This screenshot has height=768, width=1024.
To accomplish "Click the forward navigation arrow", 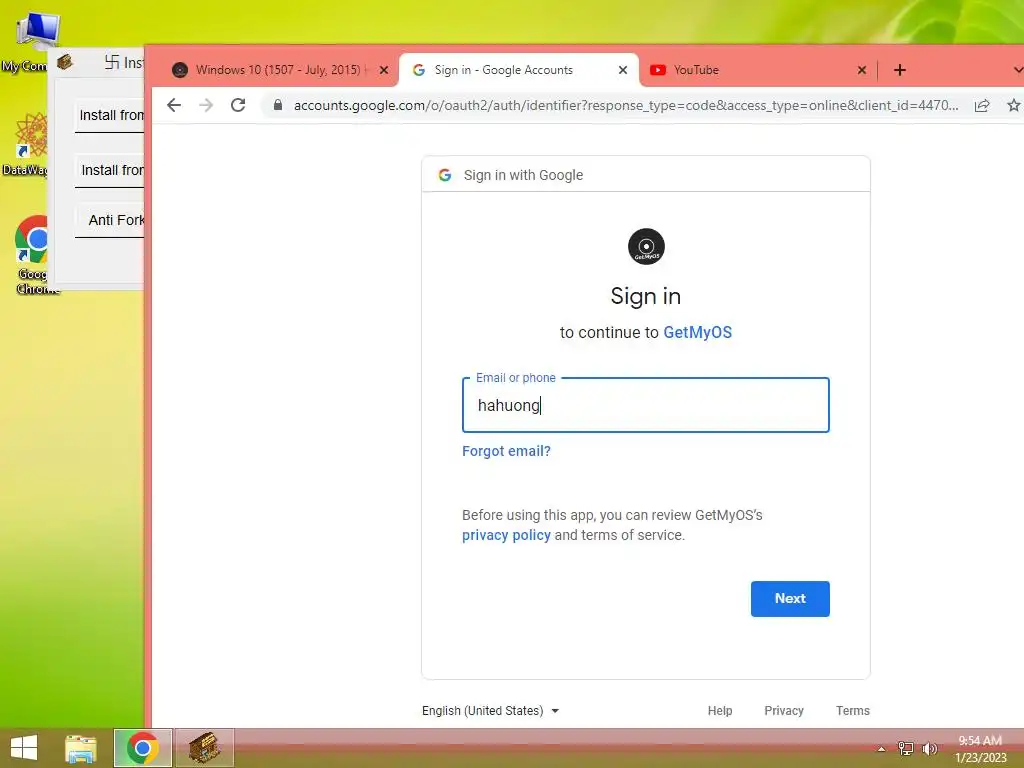I will pyautogui.click(x=206, y=105).
